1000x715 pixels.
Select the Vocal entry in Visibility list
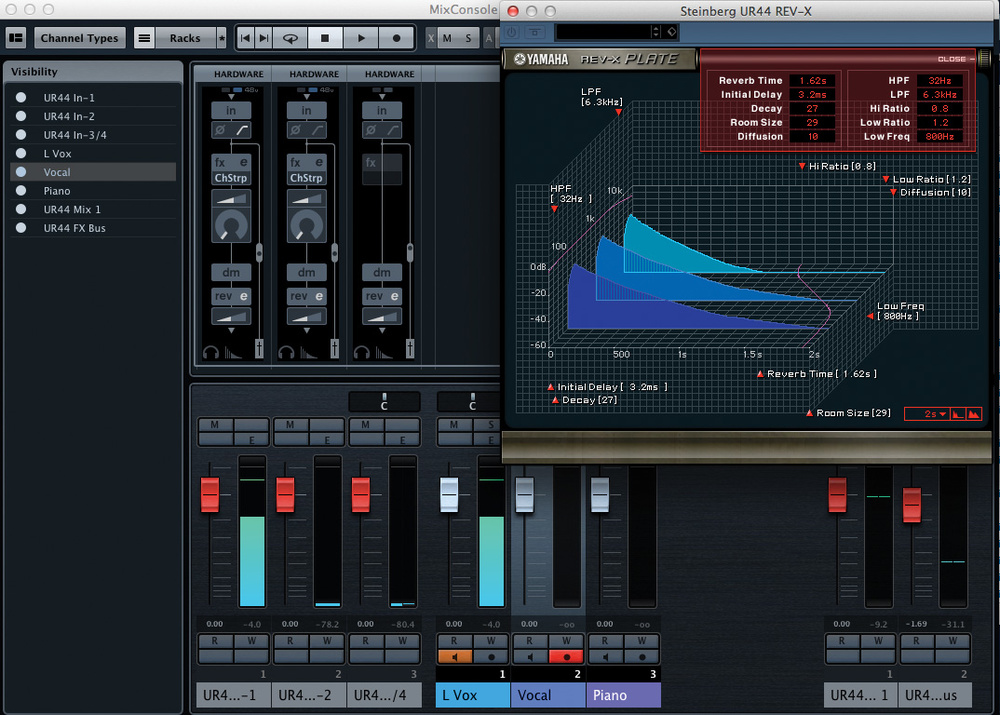pyautogui.click(x=57, y=172)
